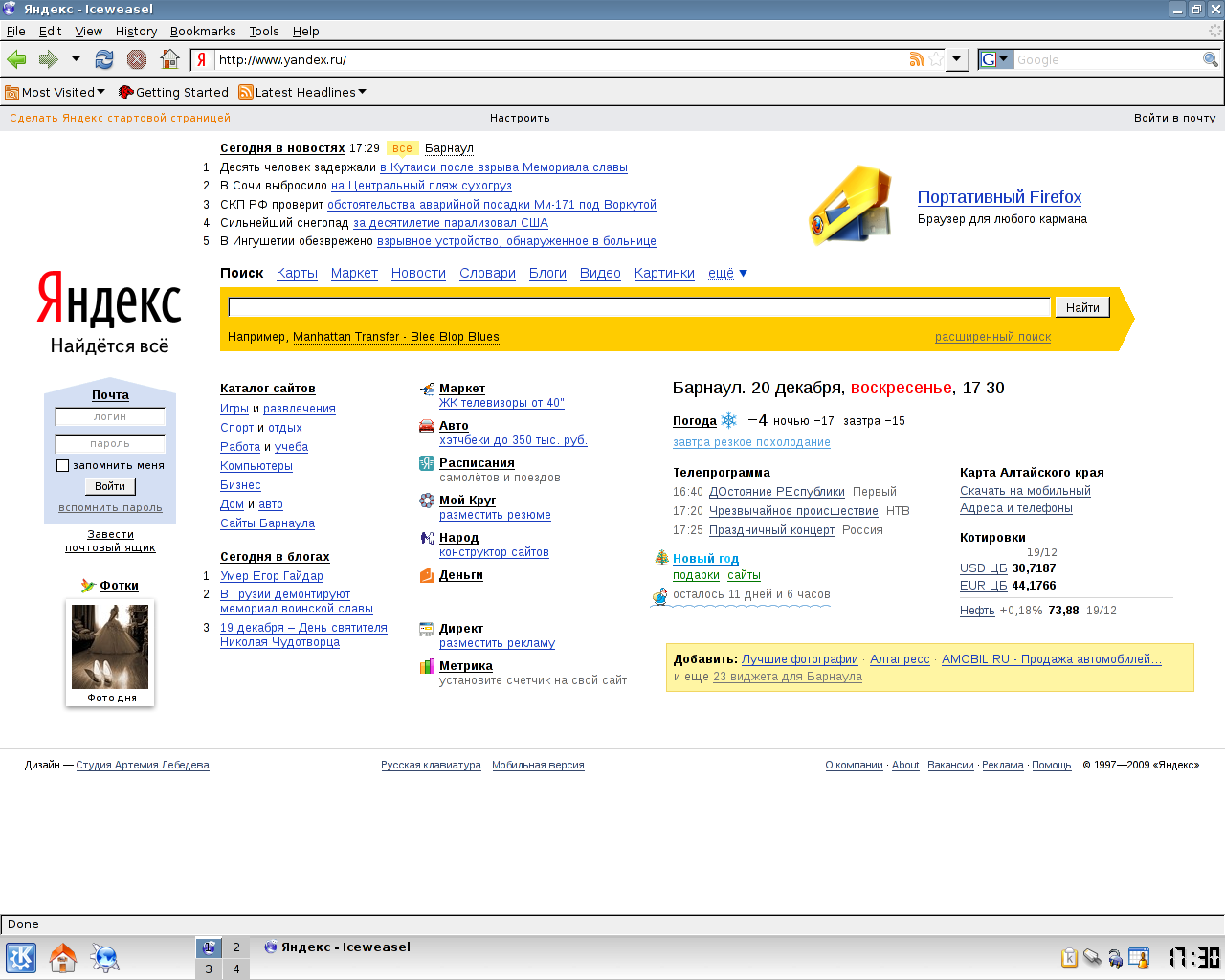Click the browser Back arrow button

(x=16, y=59)
